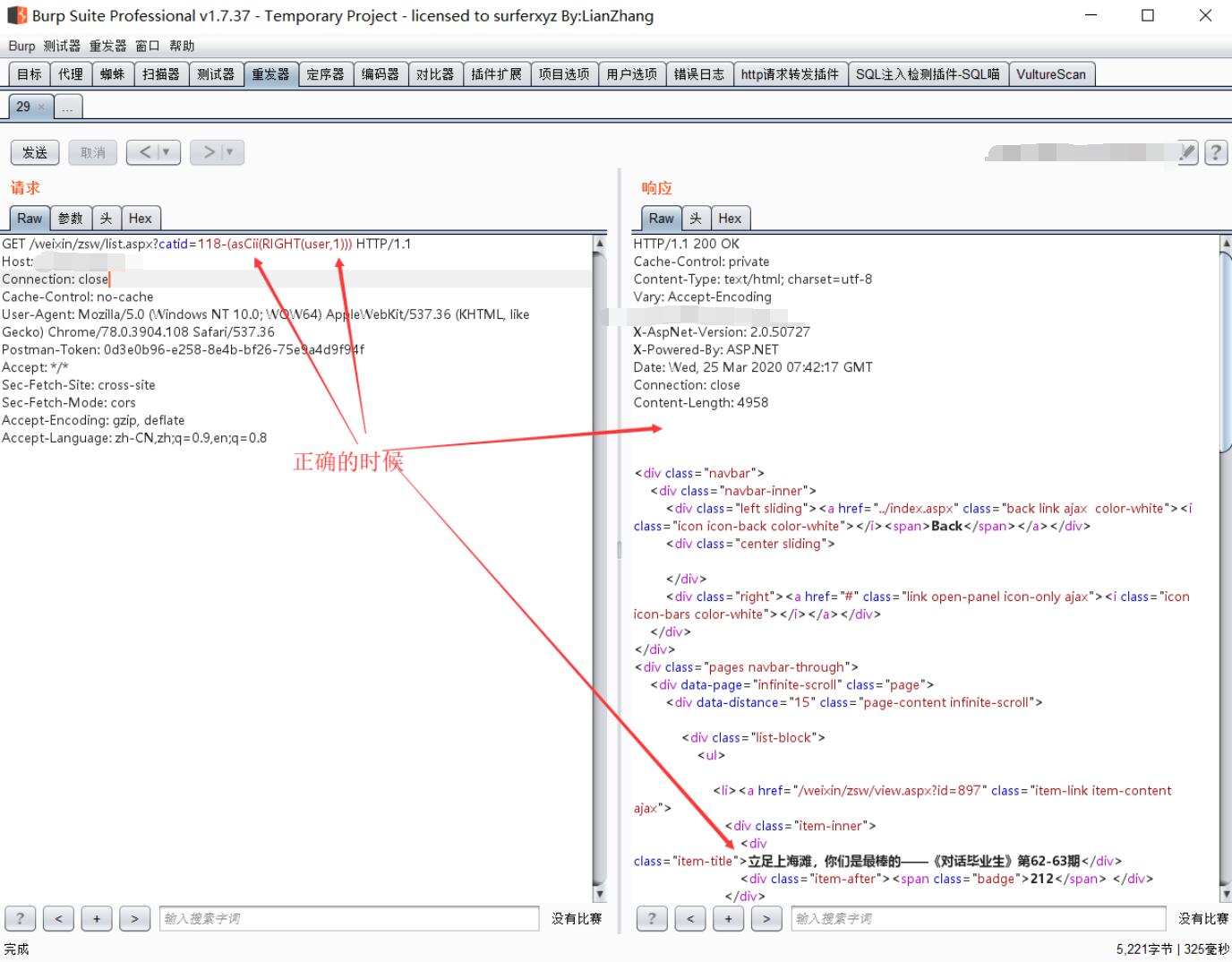Switch to the 编码器 tab

coord(381,74)
